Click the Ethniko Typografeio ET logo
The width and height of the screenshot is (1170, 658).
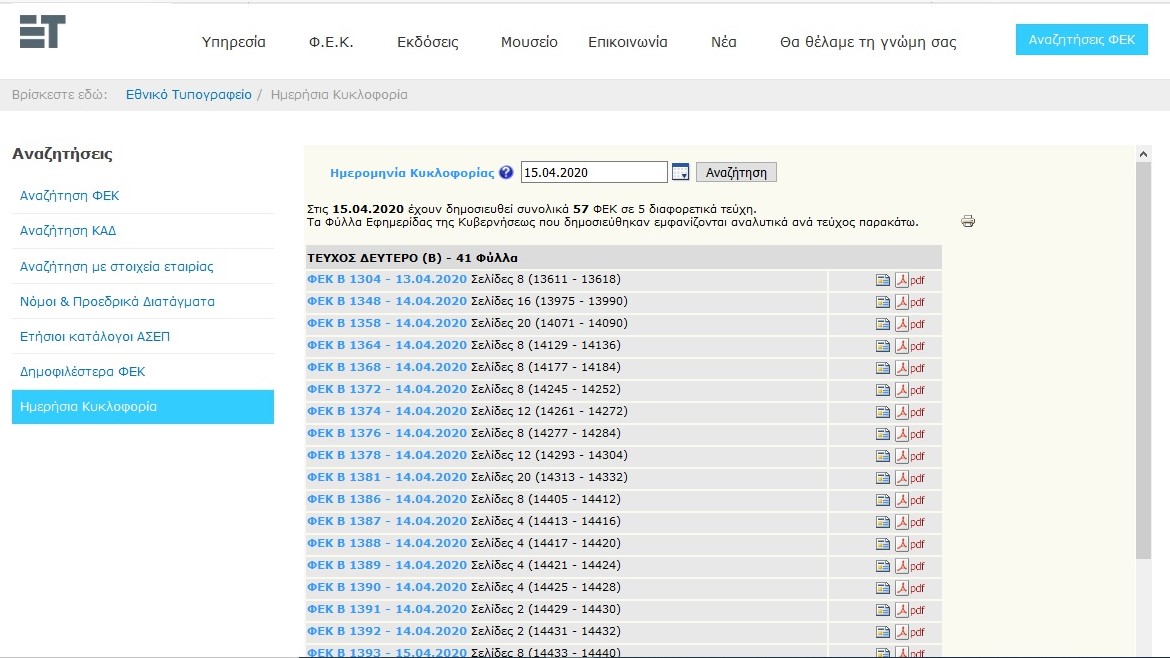(x=42, y=31)
